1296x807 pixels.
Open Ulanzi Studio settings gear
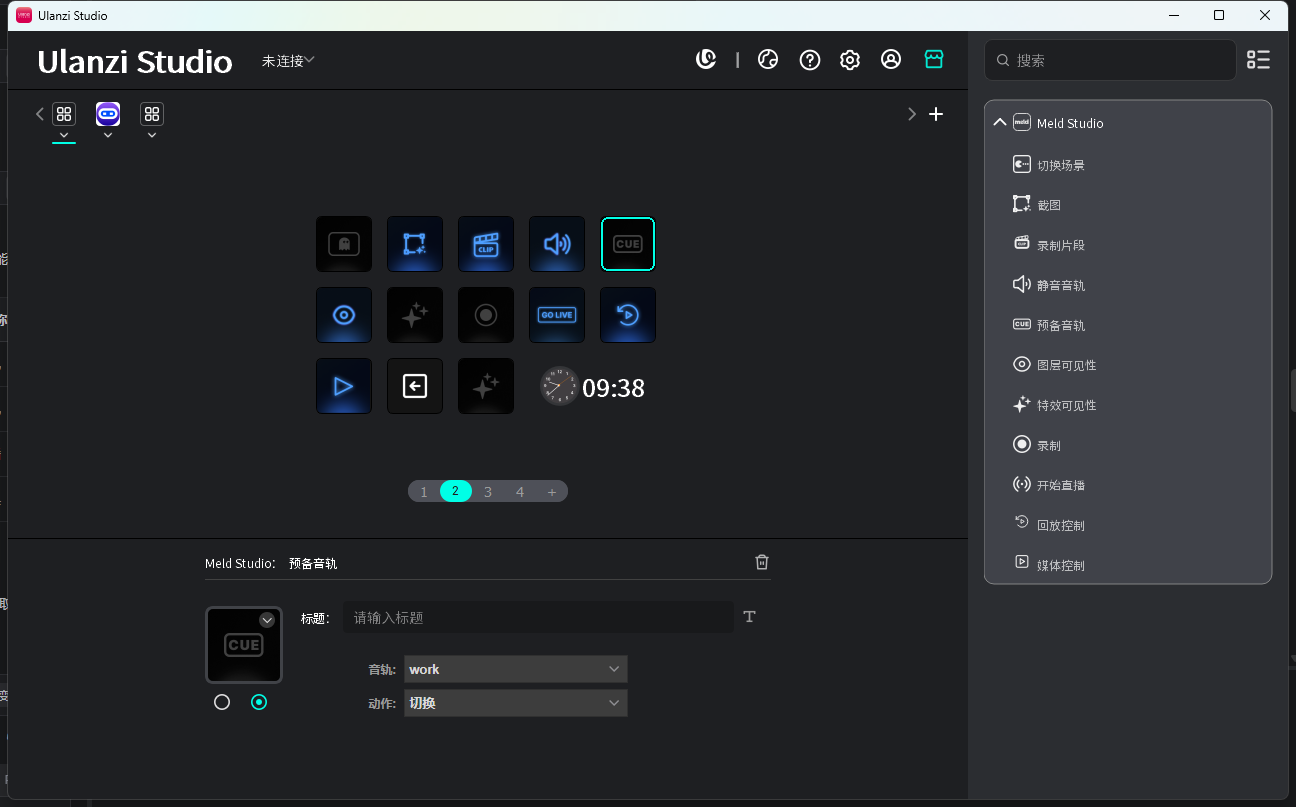(850, 59)
